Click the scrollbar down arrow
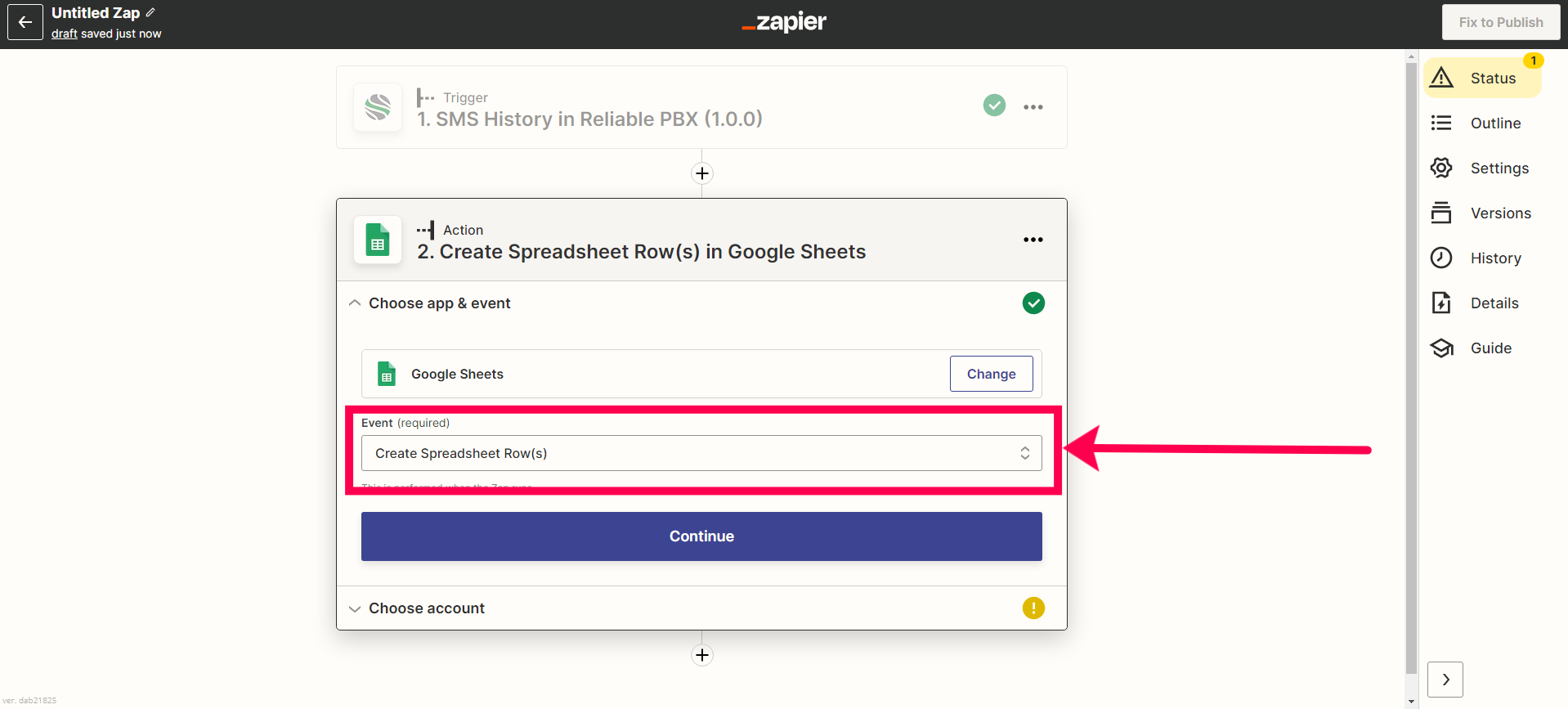This screenshot has height=709, width=1568. [1411, 702]
